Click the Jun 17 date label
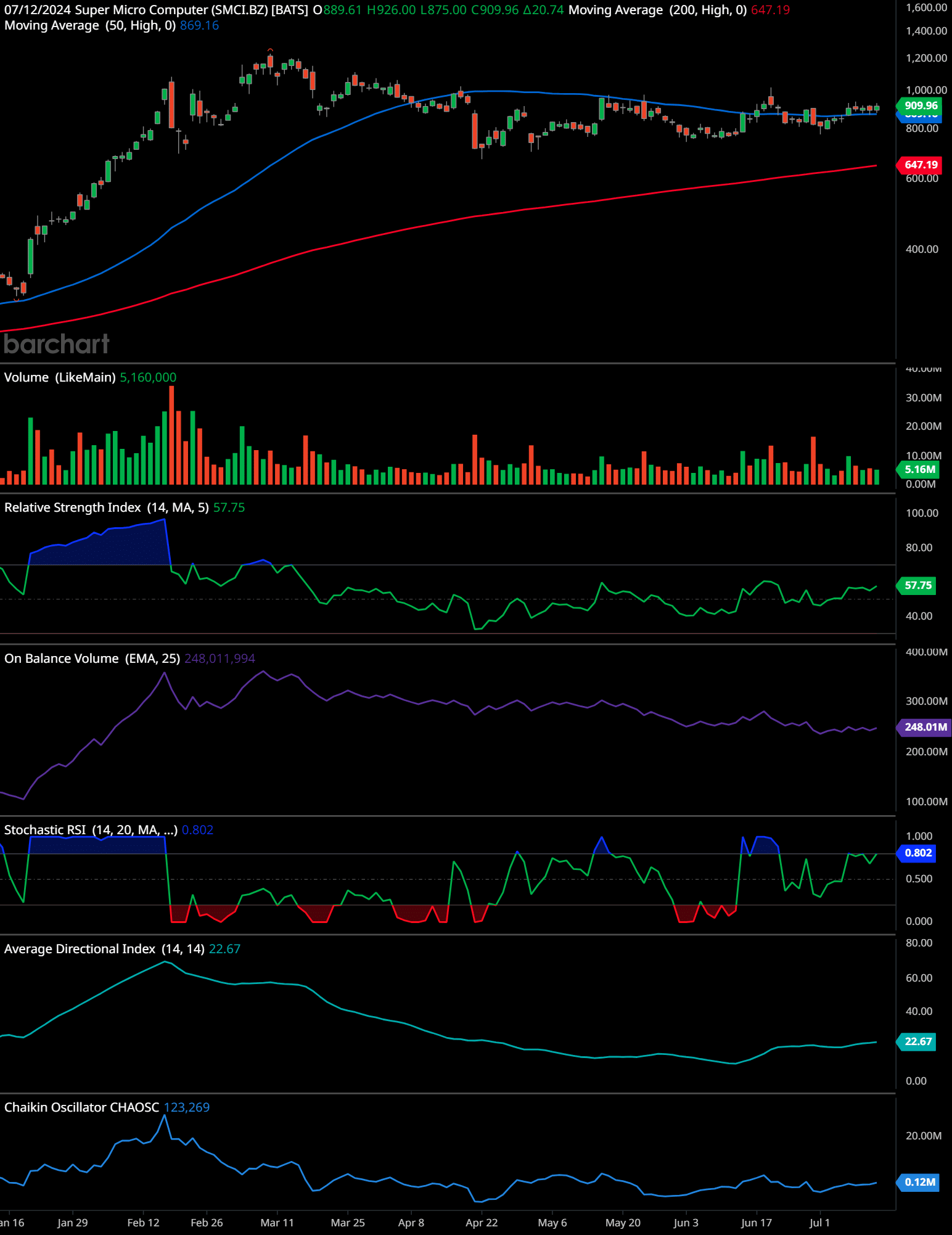Image resolution: width=952 pixels, height=1235 pixels. pyautogui.click(x=757, y=1223)
